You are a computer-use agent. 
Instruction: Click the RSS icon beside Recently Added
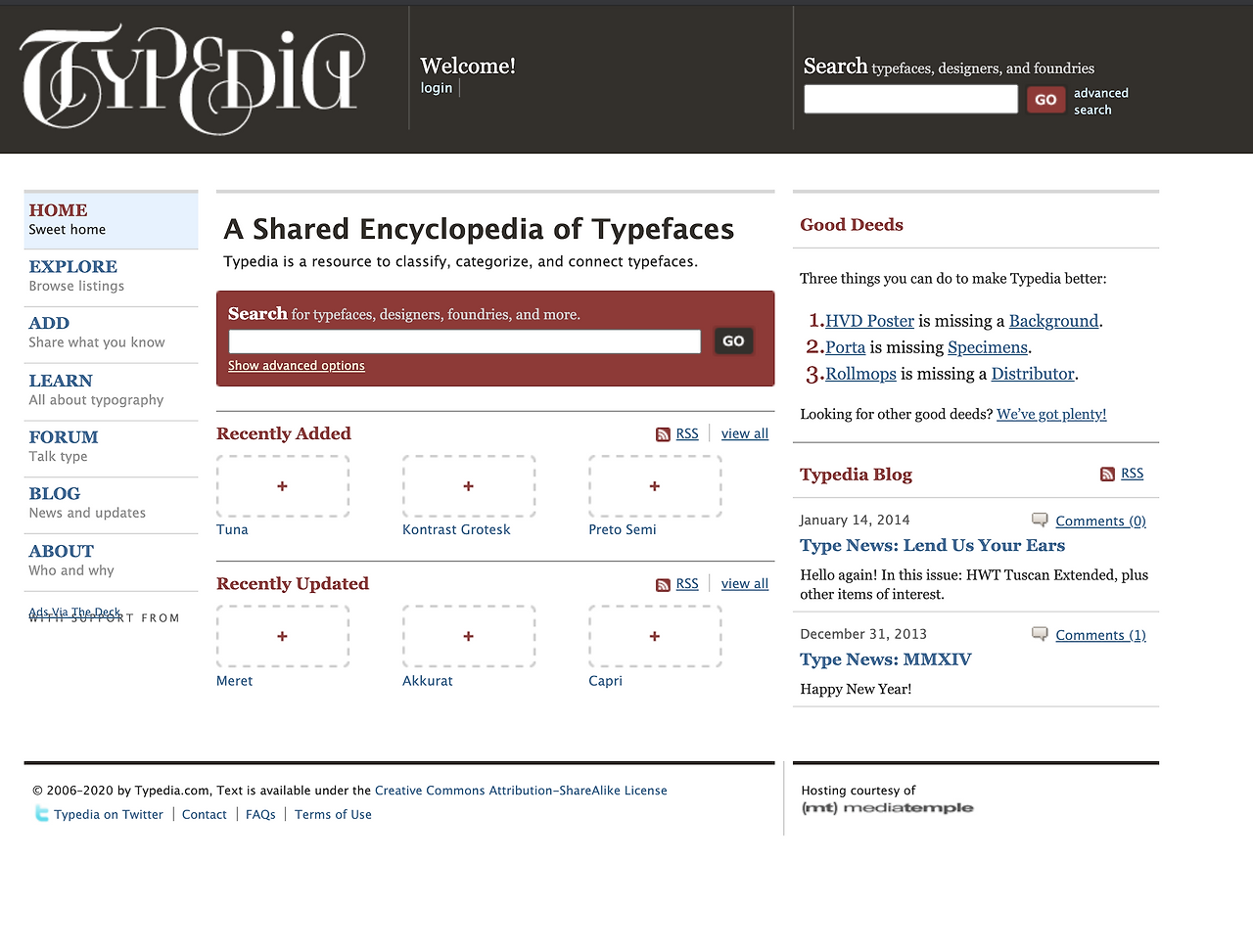click(x=663, y=434)
